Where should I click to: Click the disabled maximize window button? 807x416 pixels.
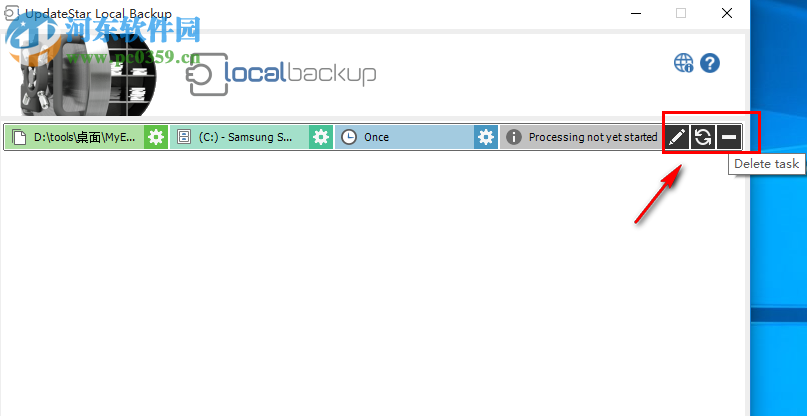tap(681, 13)
